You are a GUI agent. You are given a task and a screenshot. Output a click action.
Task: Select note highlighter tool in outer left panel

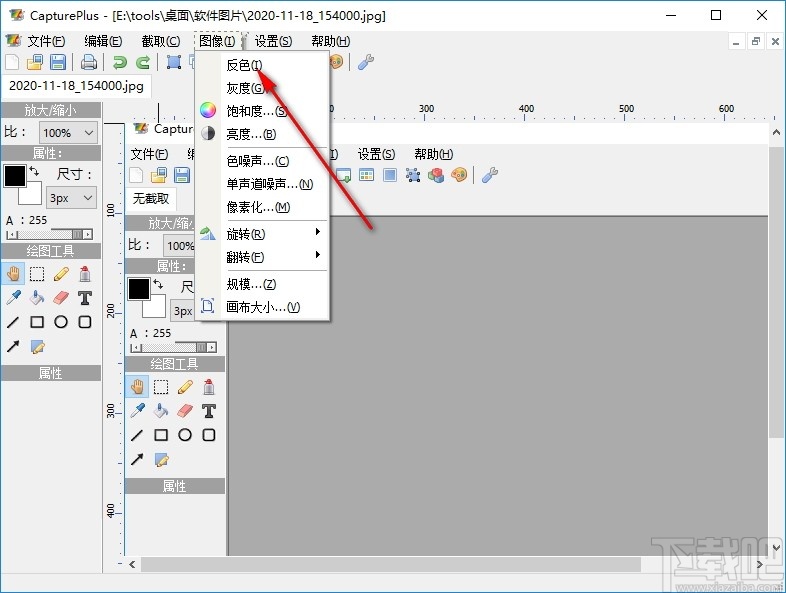[x=38, y=346]
